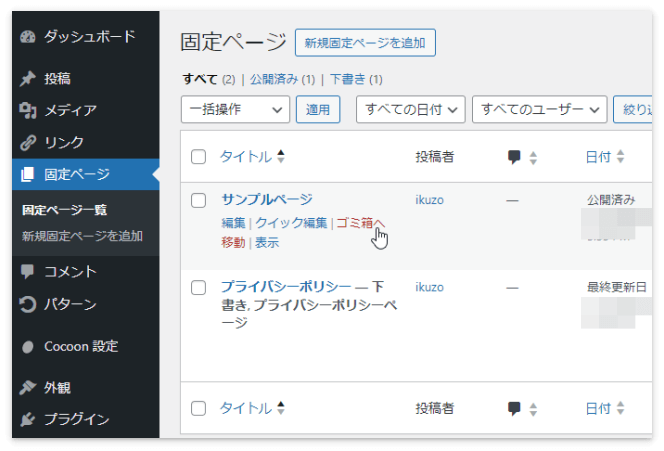Check the サンプルページ row checkbox

pyautogui.click(x=198, y=200)
